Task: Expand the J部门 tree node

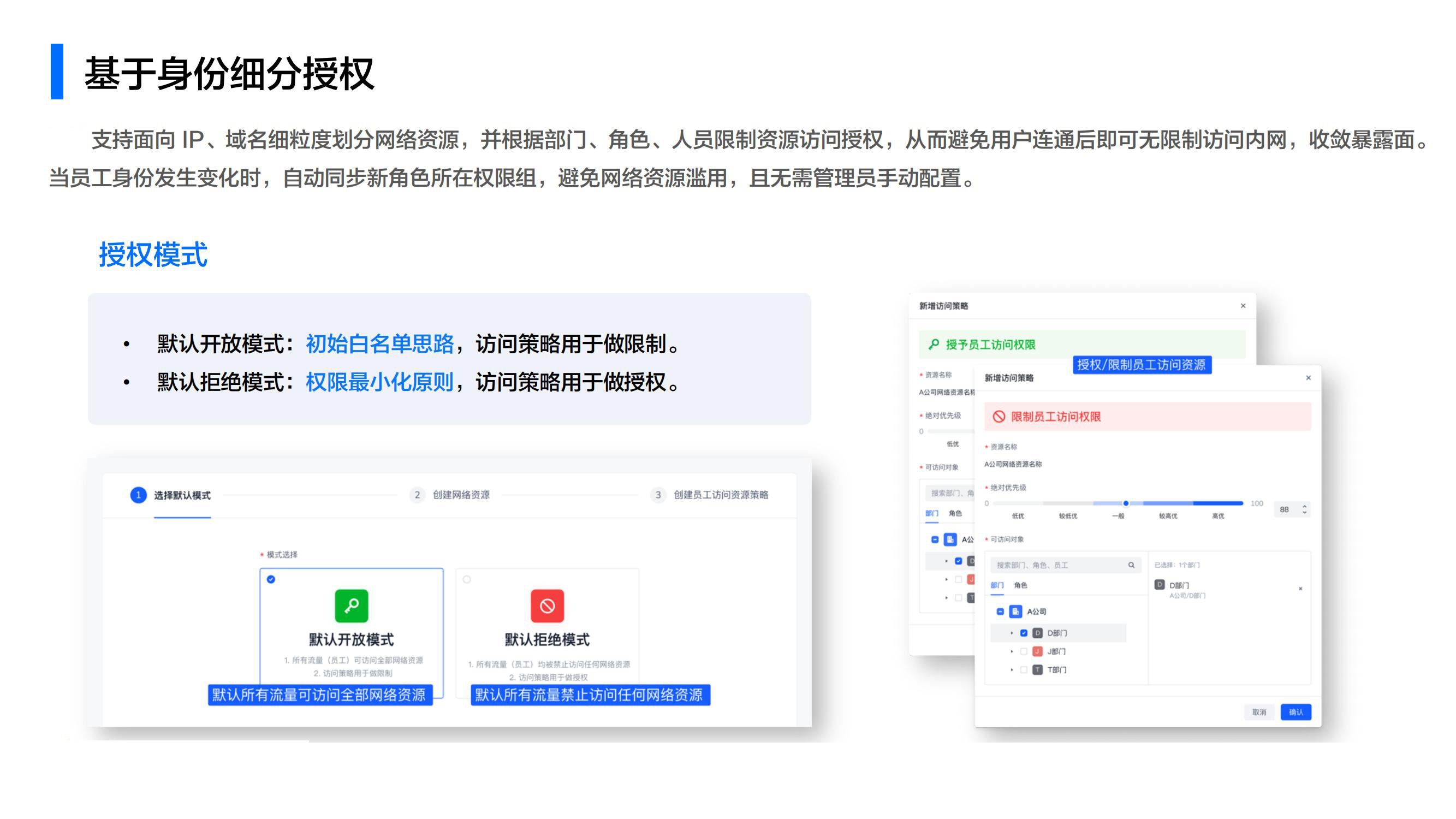Action: (x=1012, y=651)
